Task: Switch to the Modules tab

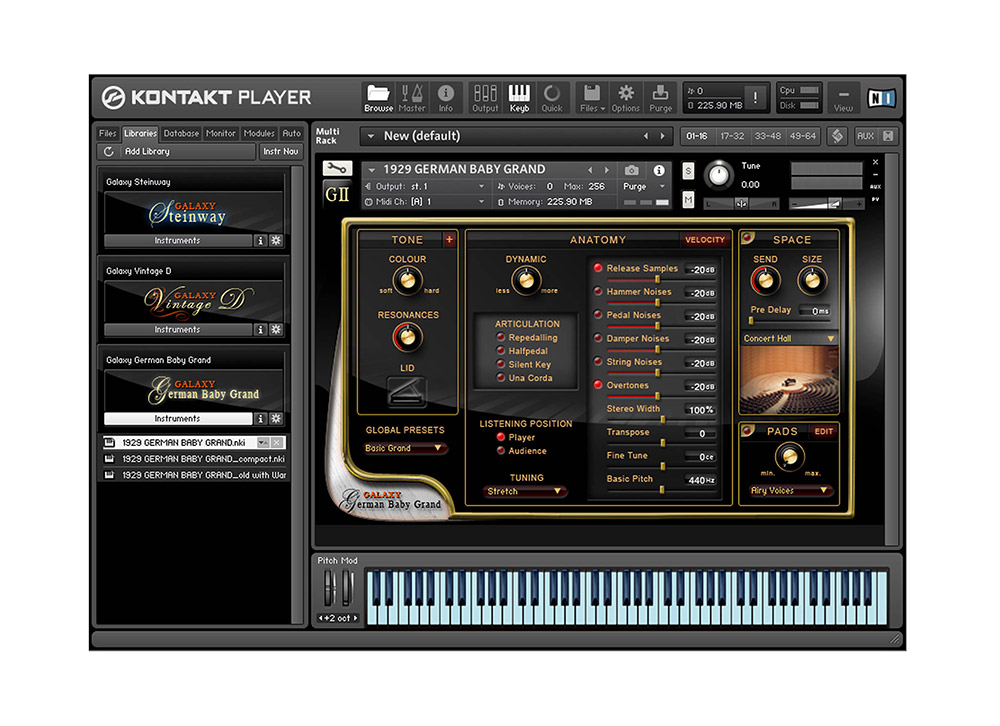Action: click(x=259, y=133)
